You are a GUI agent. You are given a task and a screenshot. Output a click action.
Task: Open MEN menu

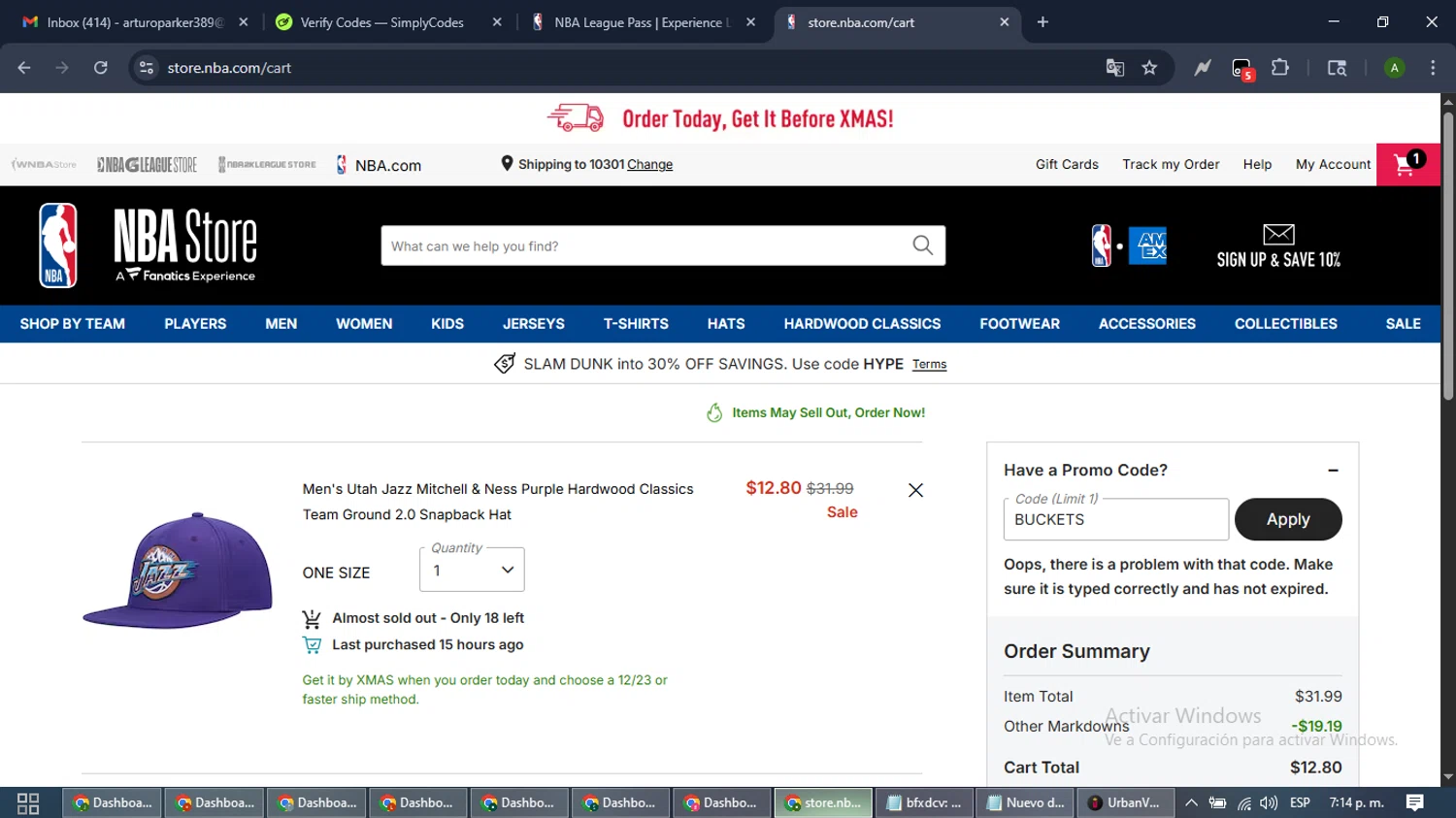point(281,324)
